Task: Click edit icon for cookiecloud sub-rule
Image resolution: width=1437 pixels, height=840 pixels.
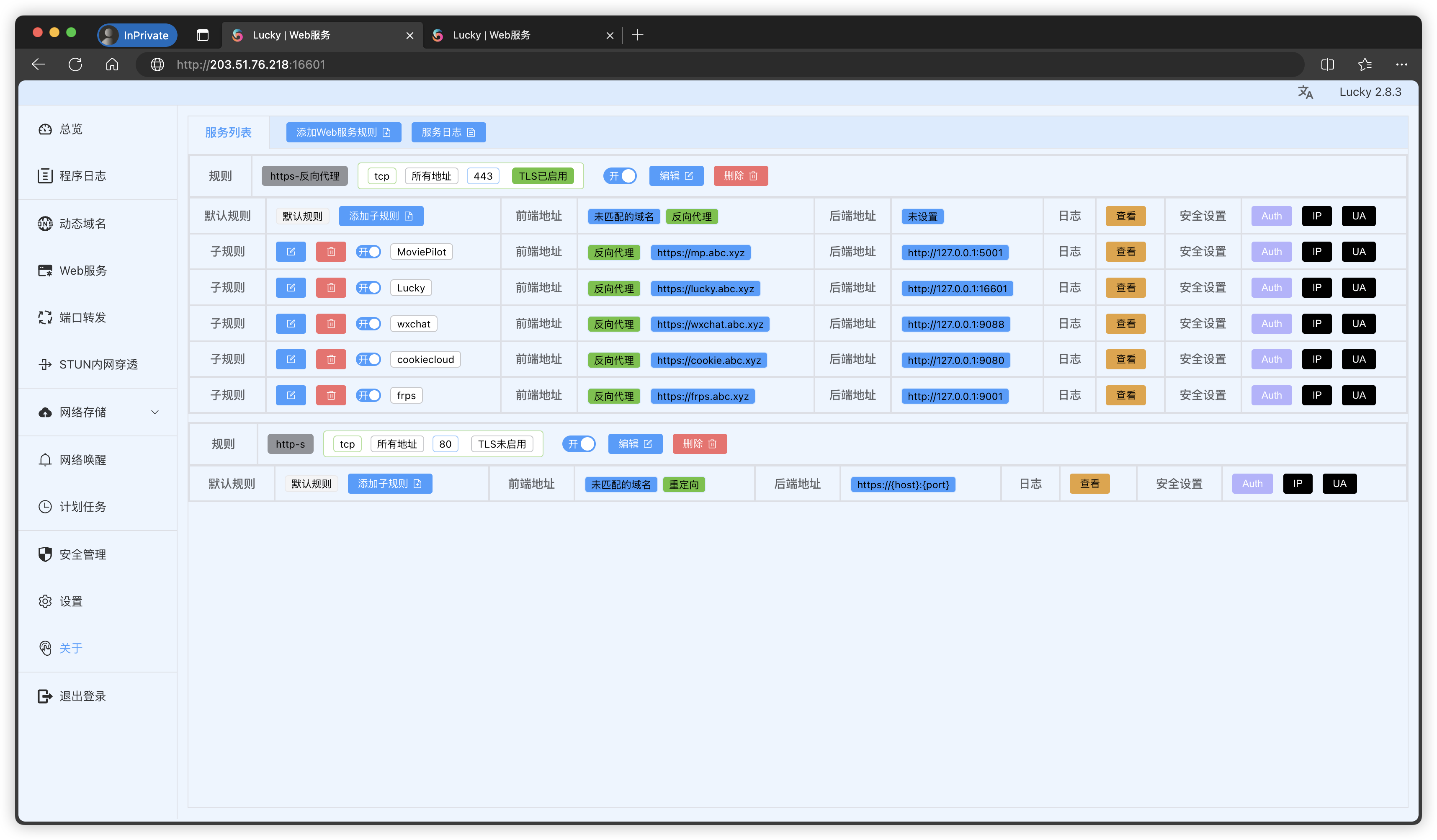Action: (291, 359)
